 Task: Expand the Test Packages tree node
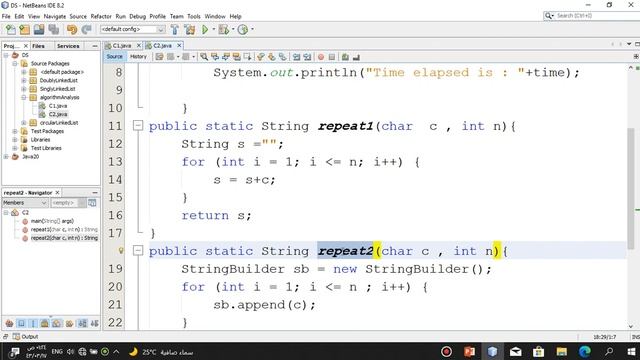click(15, 131)
